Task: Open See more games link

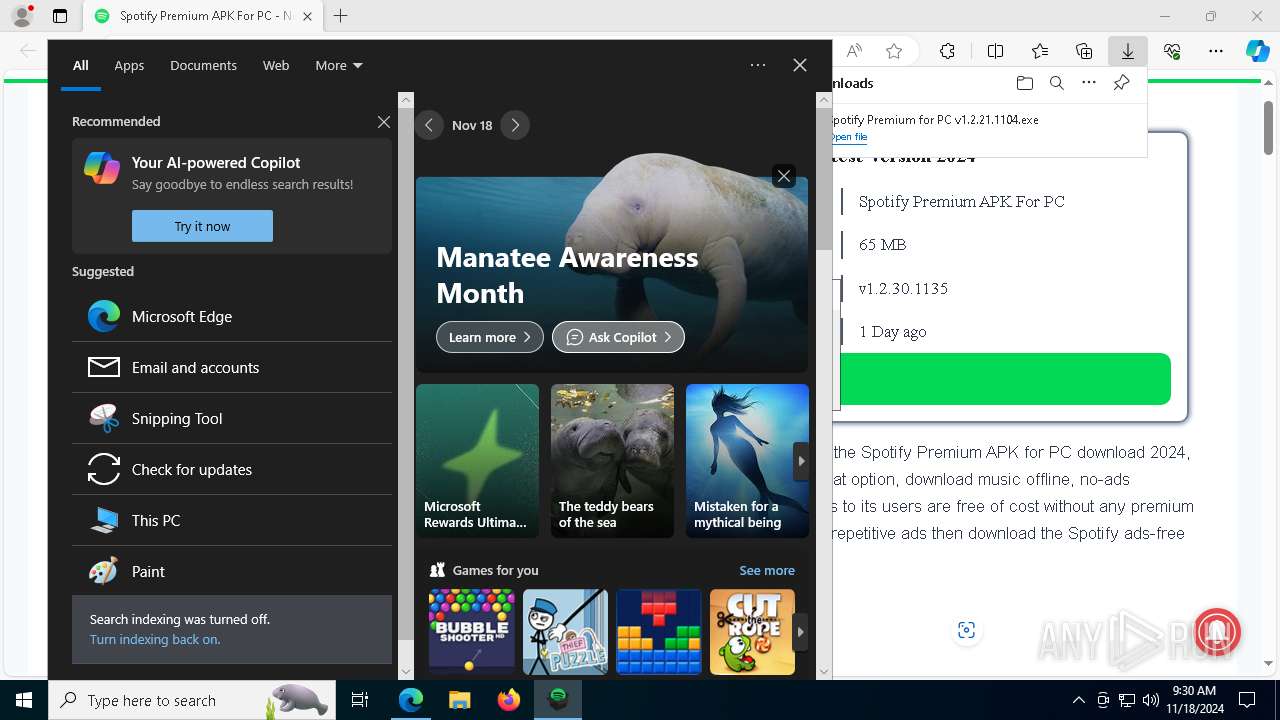Action: [x=767, y=570]
